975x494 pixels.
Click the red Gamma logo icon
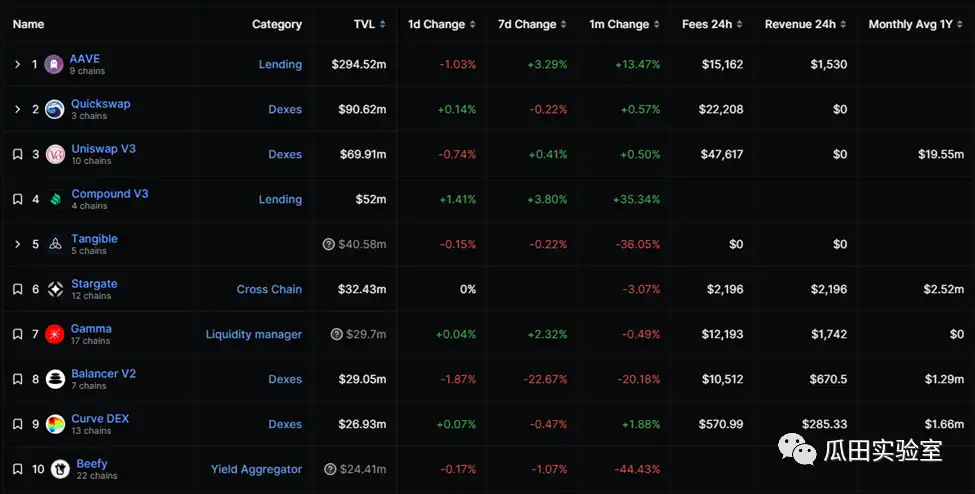pyautogui.click(x=56, y=334)
